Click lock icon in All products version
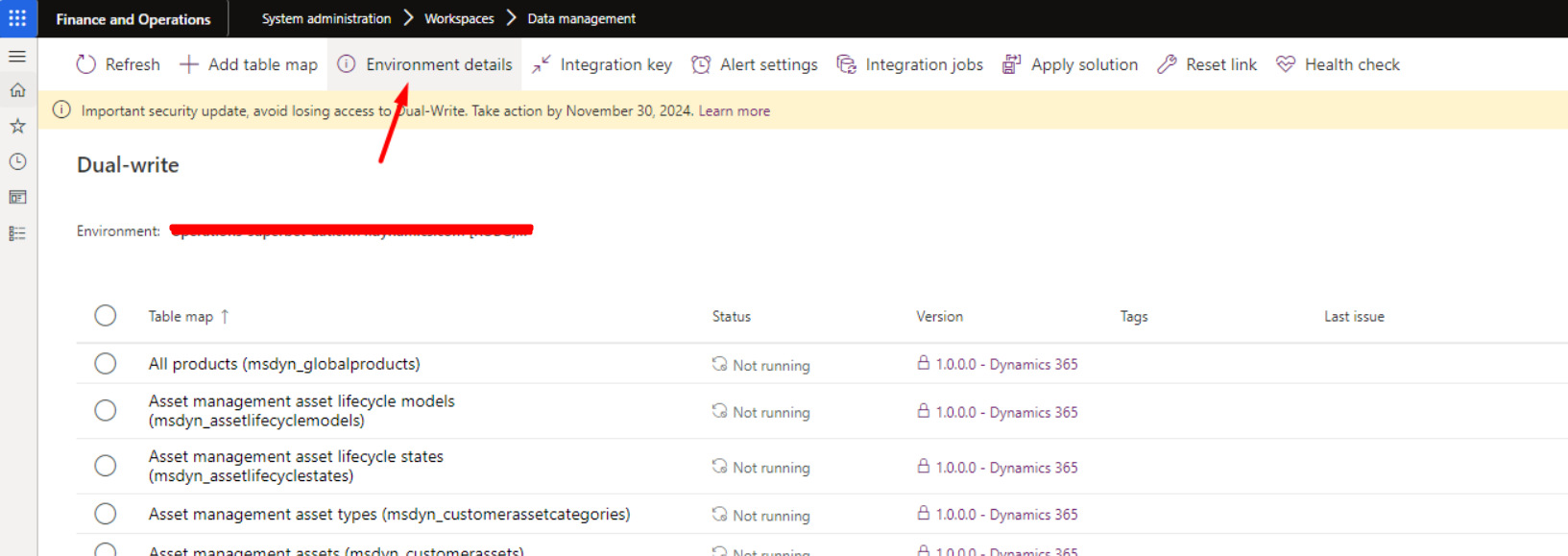This screenshot has width=1568, height=556. tap(923, 362)
